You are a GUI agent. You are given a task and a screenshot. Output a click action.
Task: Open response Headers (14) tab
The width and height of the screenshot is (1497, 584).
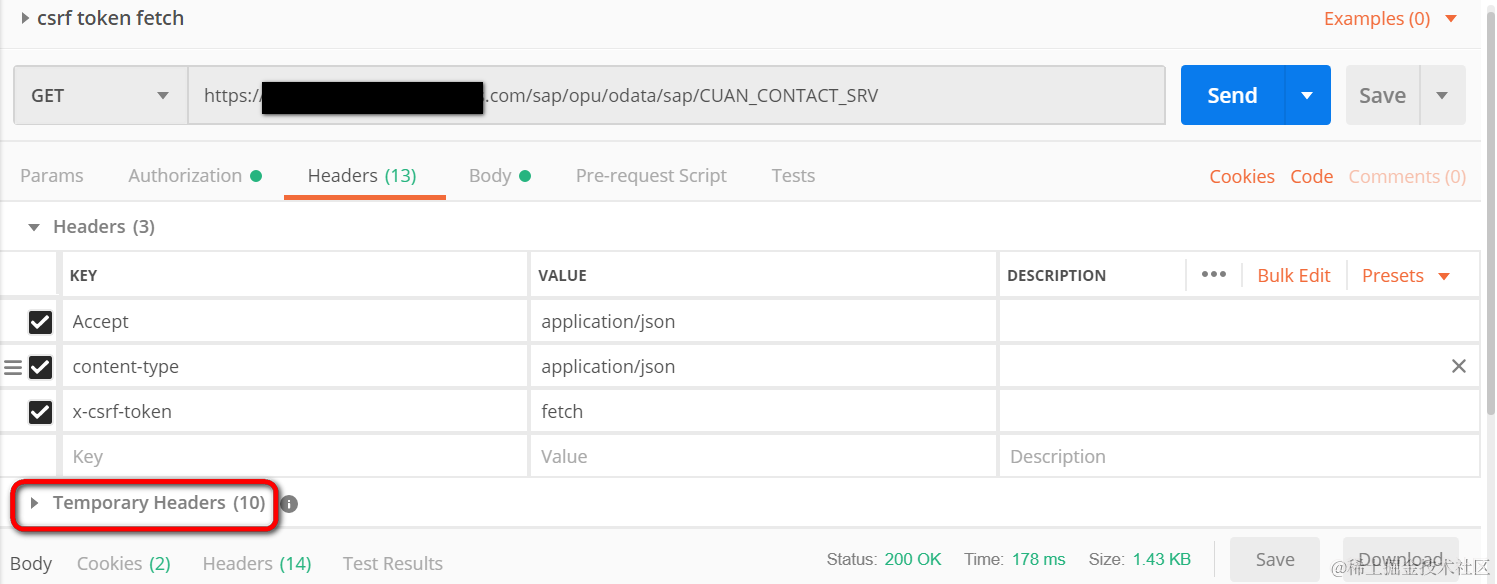(x=257, y=563)
